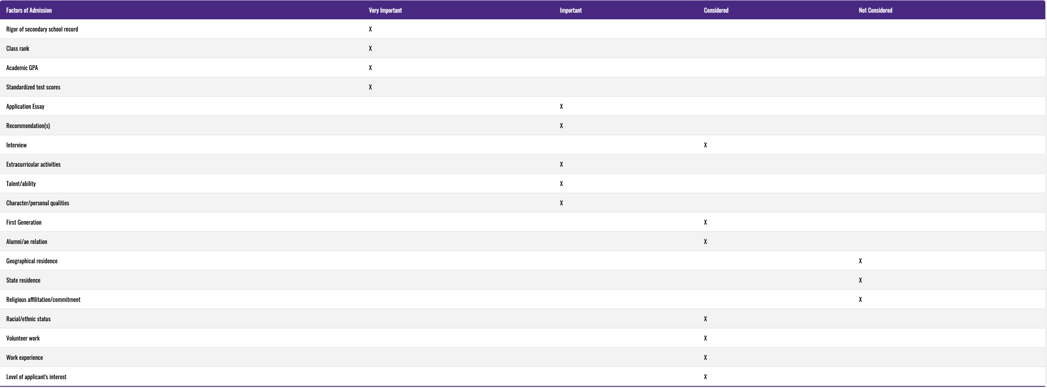Image resolution: width=1047 pixels, height=388 pixels.
Task: Click the X mark in the State residence row
Action: point(861,281)
